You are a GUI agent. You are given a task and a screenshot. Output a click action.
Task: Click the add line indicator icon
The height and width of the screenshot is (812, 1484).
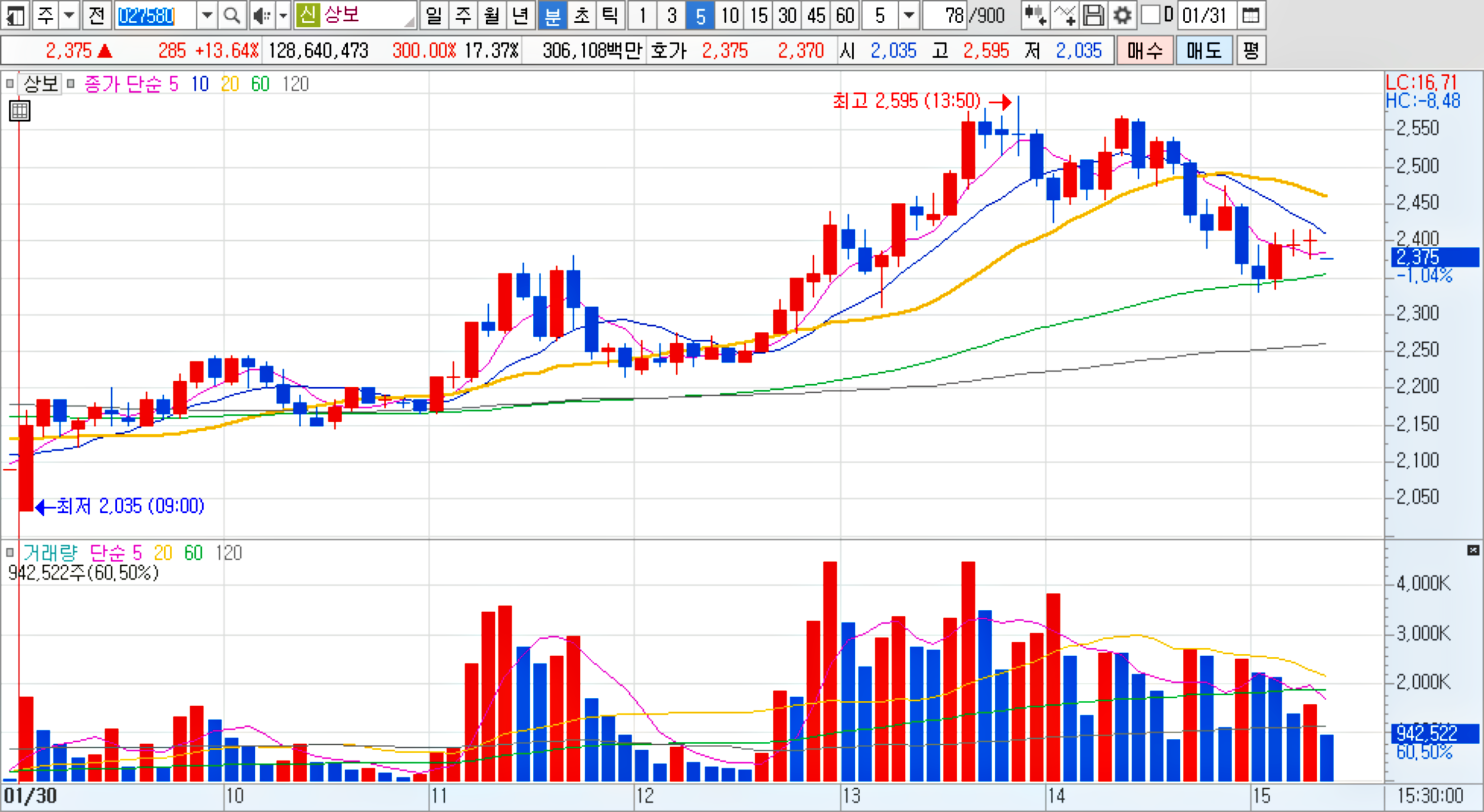click(1064, 15)
